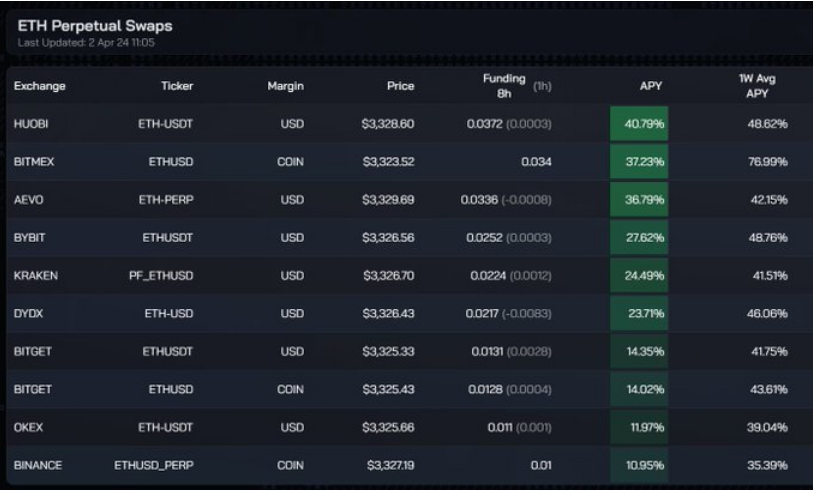Click the funding rate 0.0131
This screenshot has width=813, height=490.
(487, 351)
